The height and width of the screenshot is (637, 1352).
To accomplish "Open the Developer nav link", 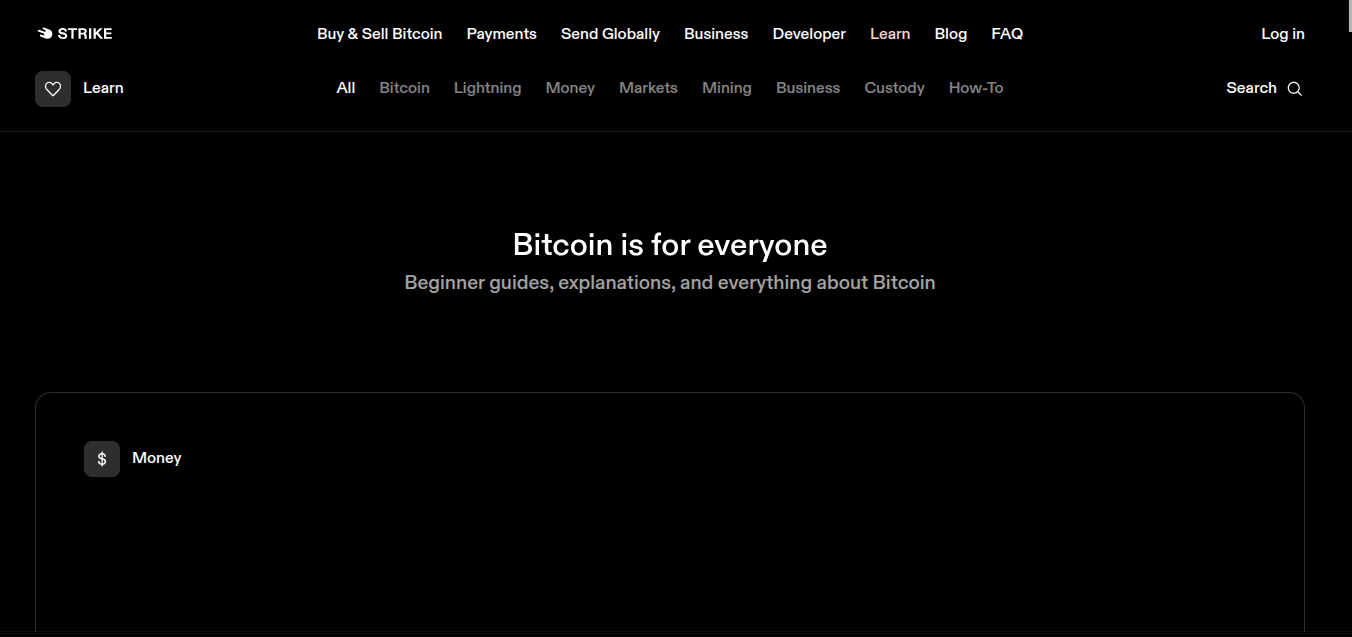I will pyautogui.click(x=809, y=34).
